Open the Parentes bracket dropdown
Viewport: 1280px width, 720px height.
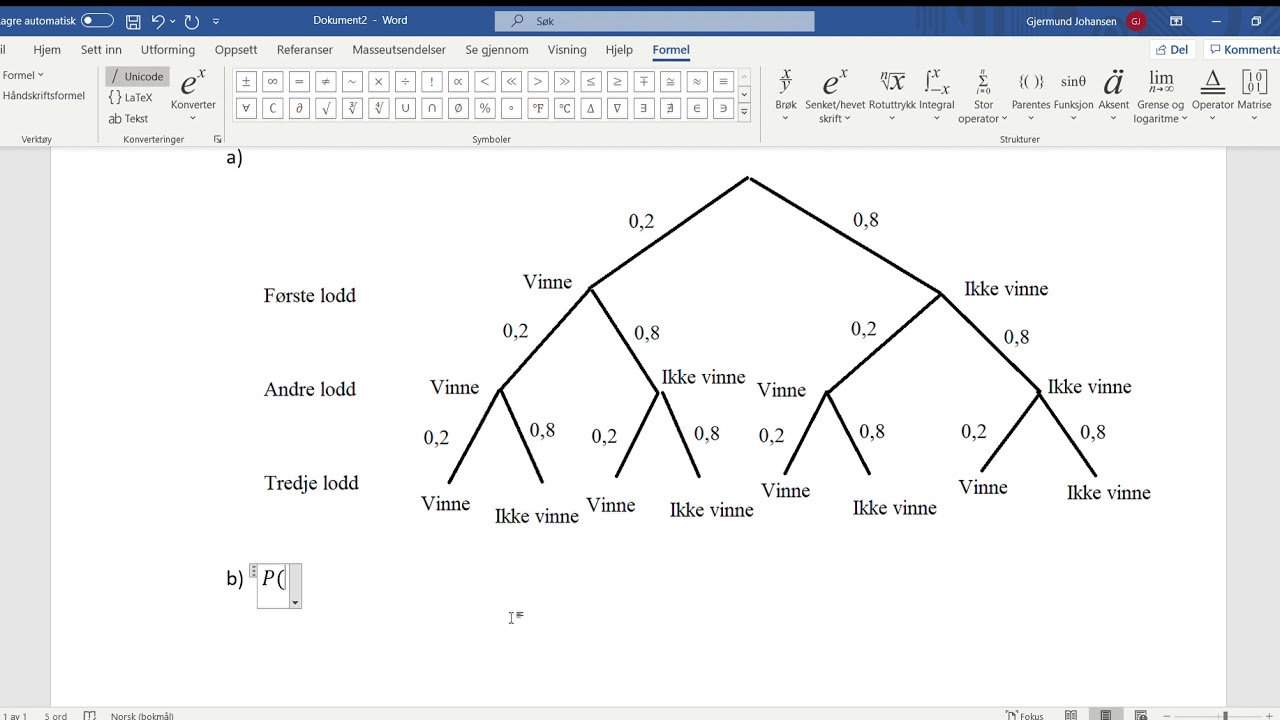click(1031, 96)
